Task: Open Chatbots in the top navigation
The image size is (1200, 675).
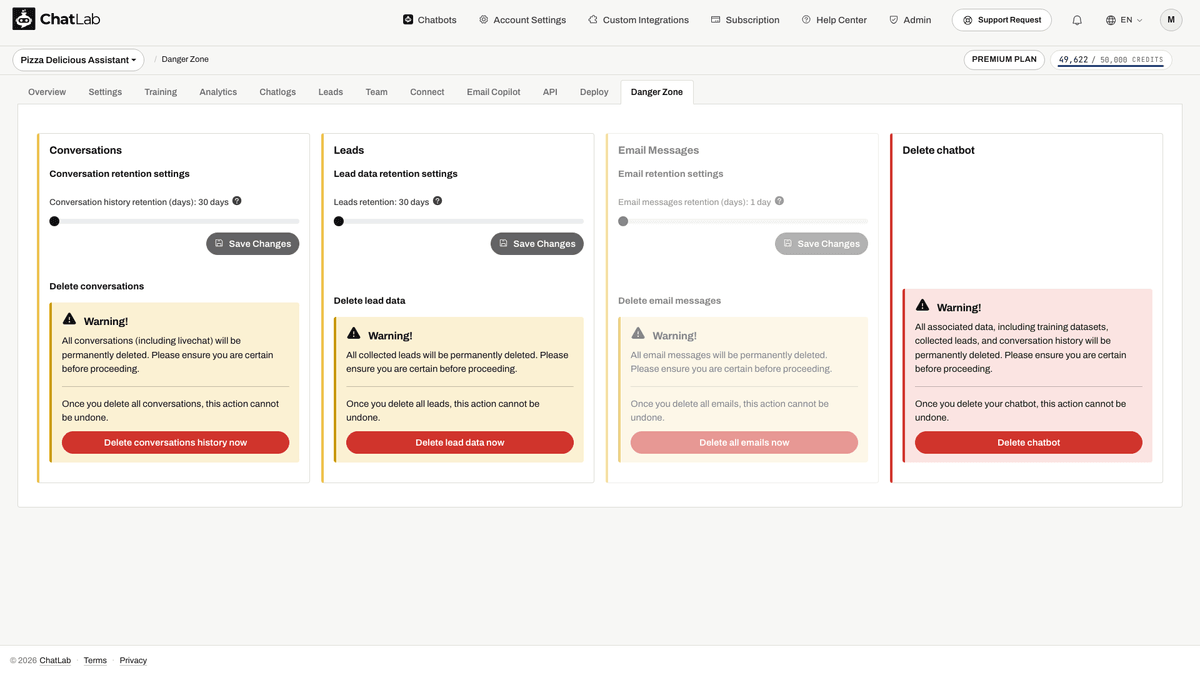Action: (x=430, y=20)
